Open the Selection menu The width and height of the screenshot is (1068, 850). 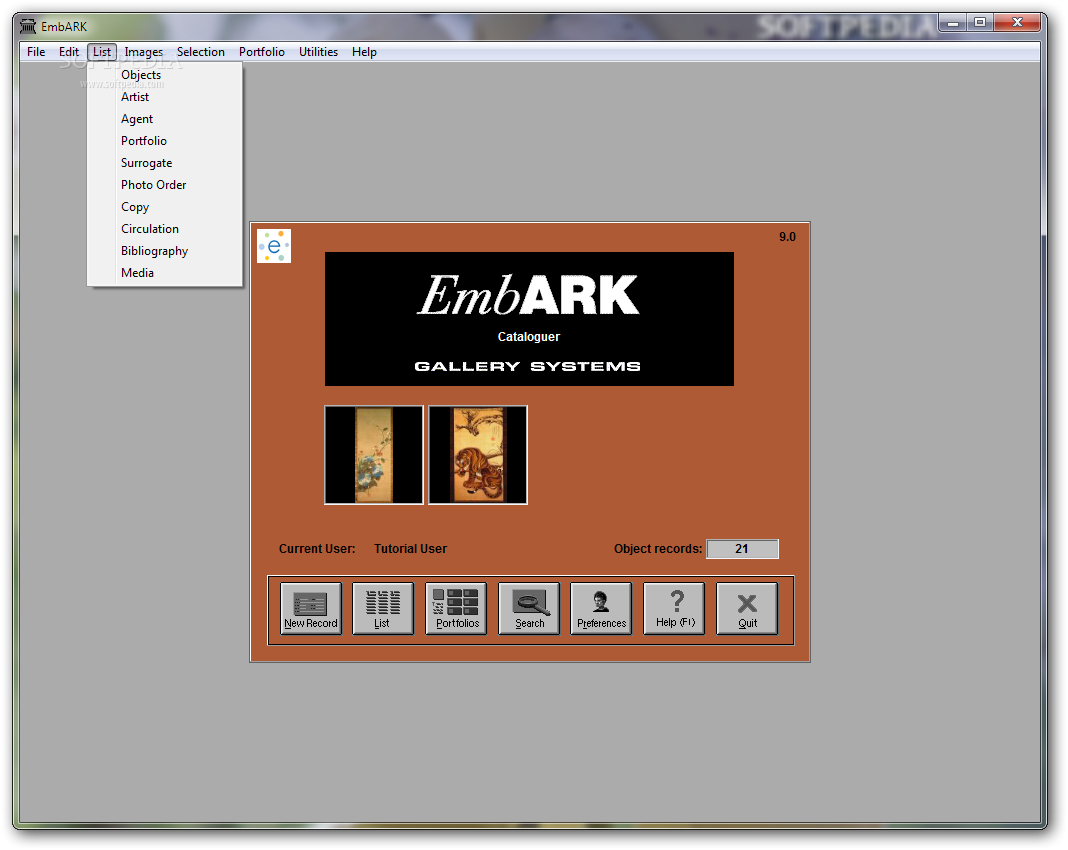(x=201, y=52)
